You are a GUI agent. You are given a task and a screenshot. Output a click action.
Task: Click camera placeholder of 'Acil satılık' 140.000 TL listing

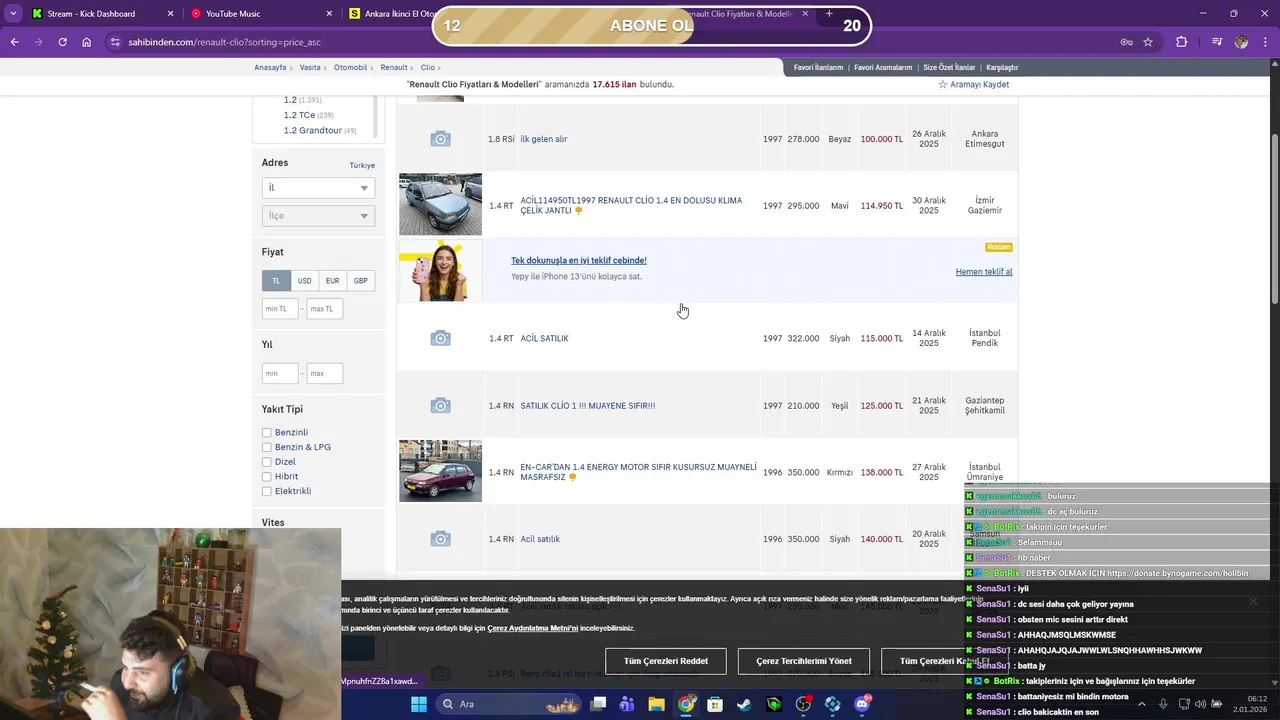[440, 539]
